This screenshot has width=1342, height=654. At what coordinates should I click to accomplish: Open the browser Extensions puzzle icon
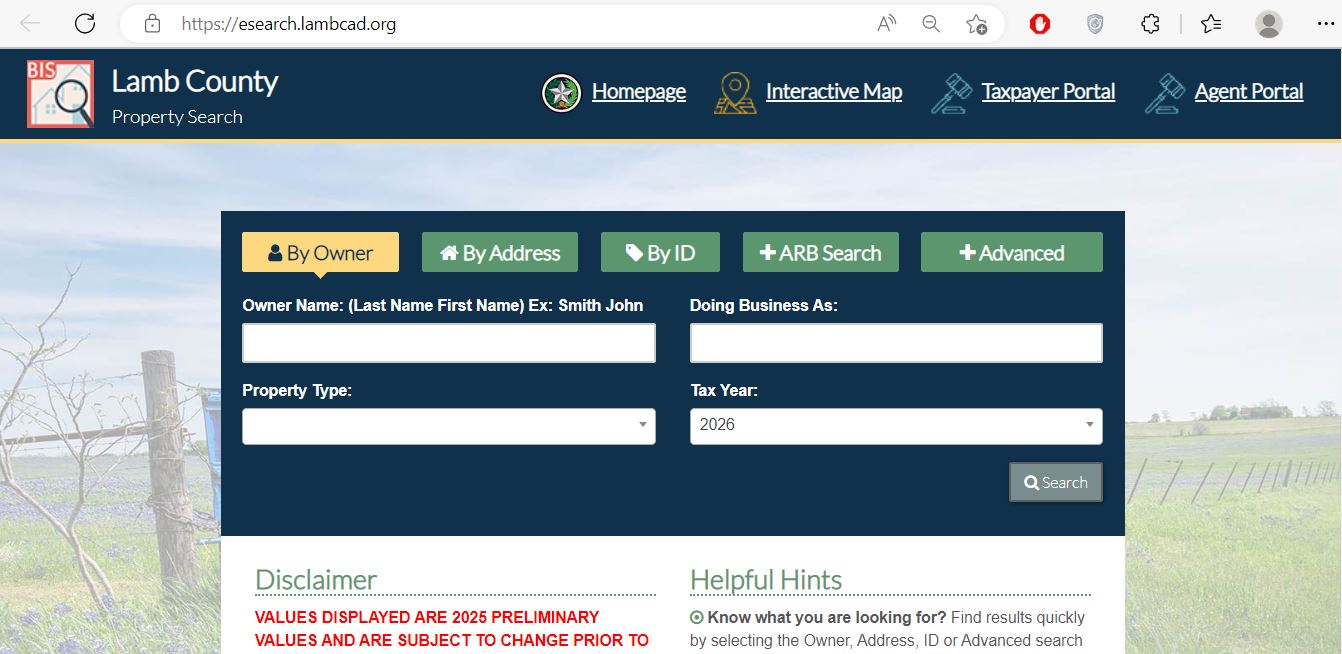tap(1150, 24)
